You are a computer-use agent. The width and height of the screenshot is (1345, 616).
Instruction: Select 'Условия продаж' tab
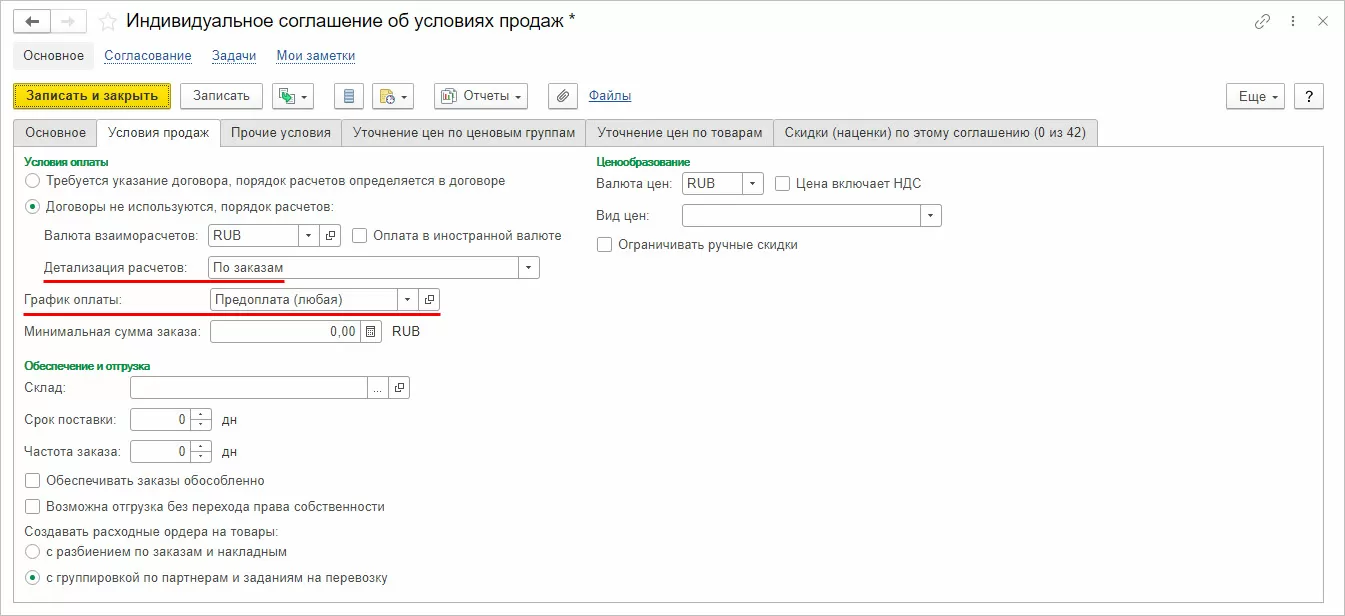click(158, 133)
